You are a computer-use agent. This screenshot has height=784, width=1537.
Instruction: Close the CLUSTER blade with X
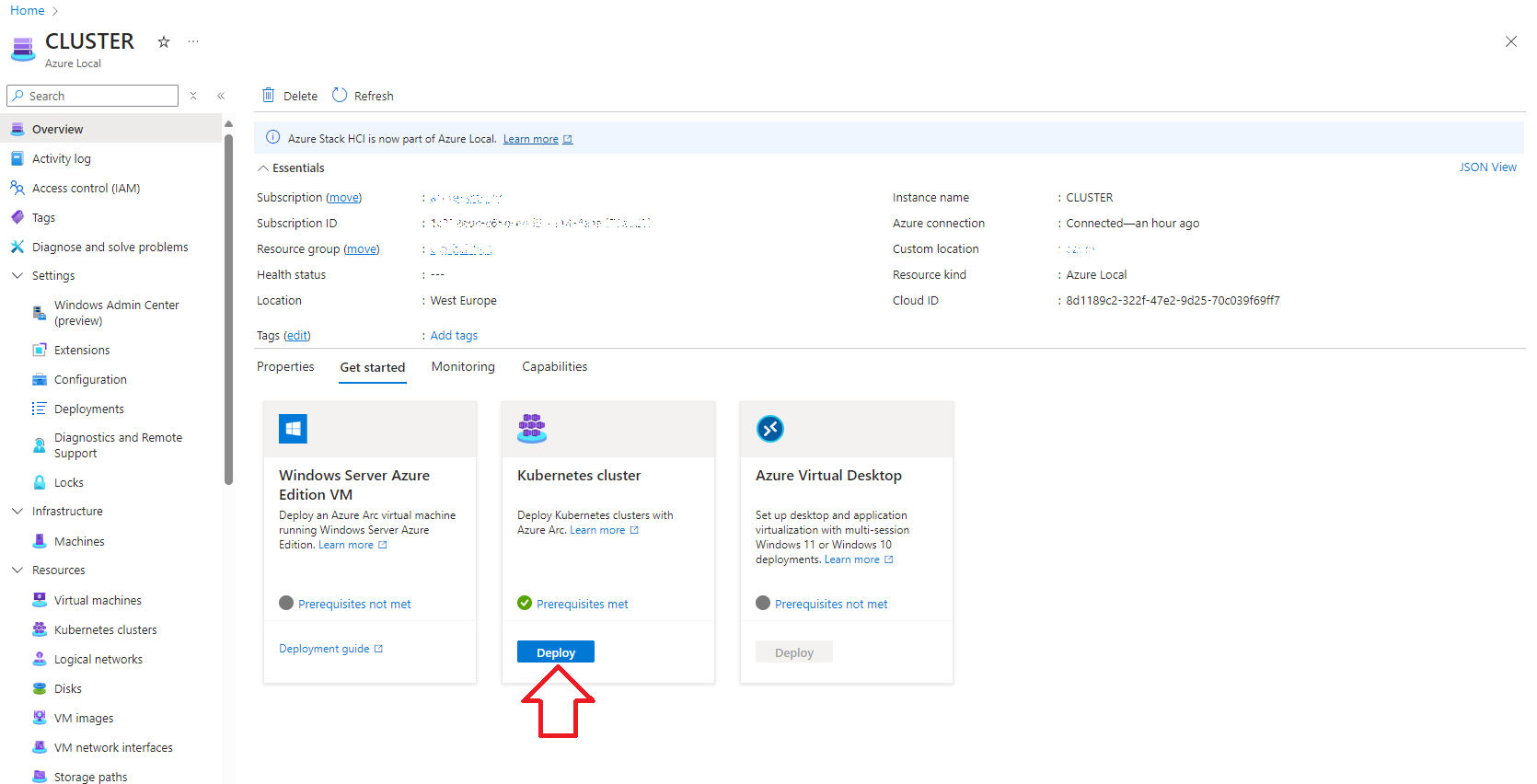pos(1511,41)
